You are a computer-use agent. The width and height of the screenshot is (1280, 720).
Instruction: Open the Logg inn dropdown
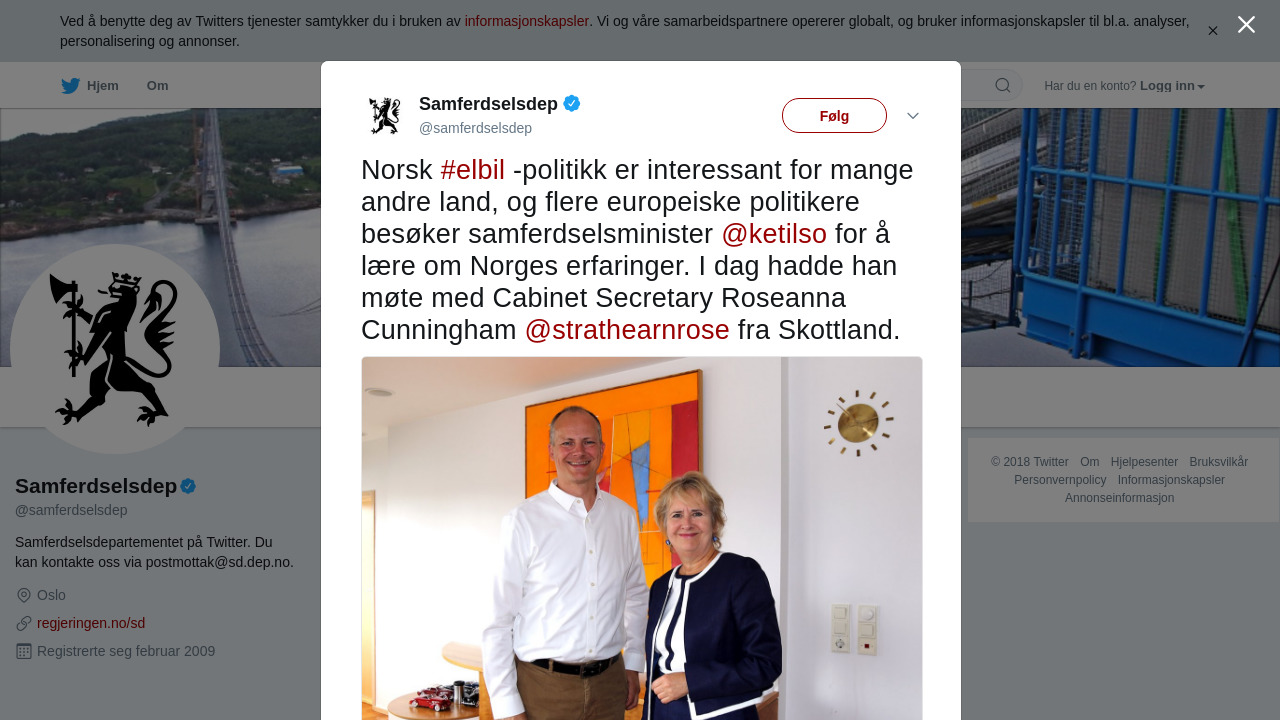pyautogui.click(x=1172, y=86)
